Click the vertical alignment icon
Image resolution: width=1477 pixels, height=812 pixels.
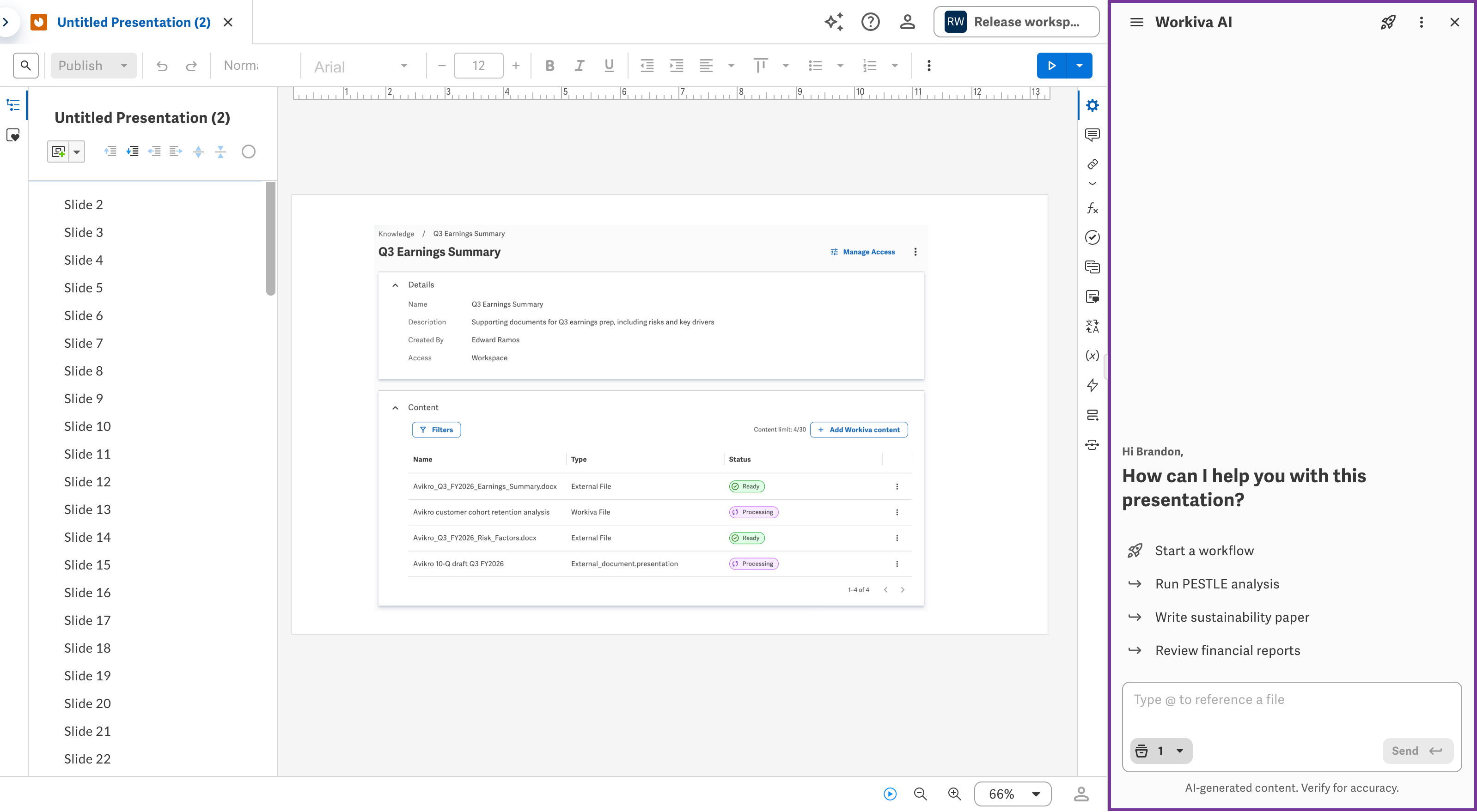click(761, 66)
